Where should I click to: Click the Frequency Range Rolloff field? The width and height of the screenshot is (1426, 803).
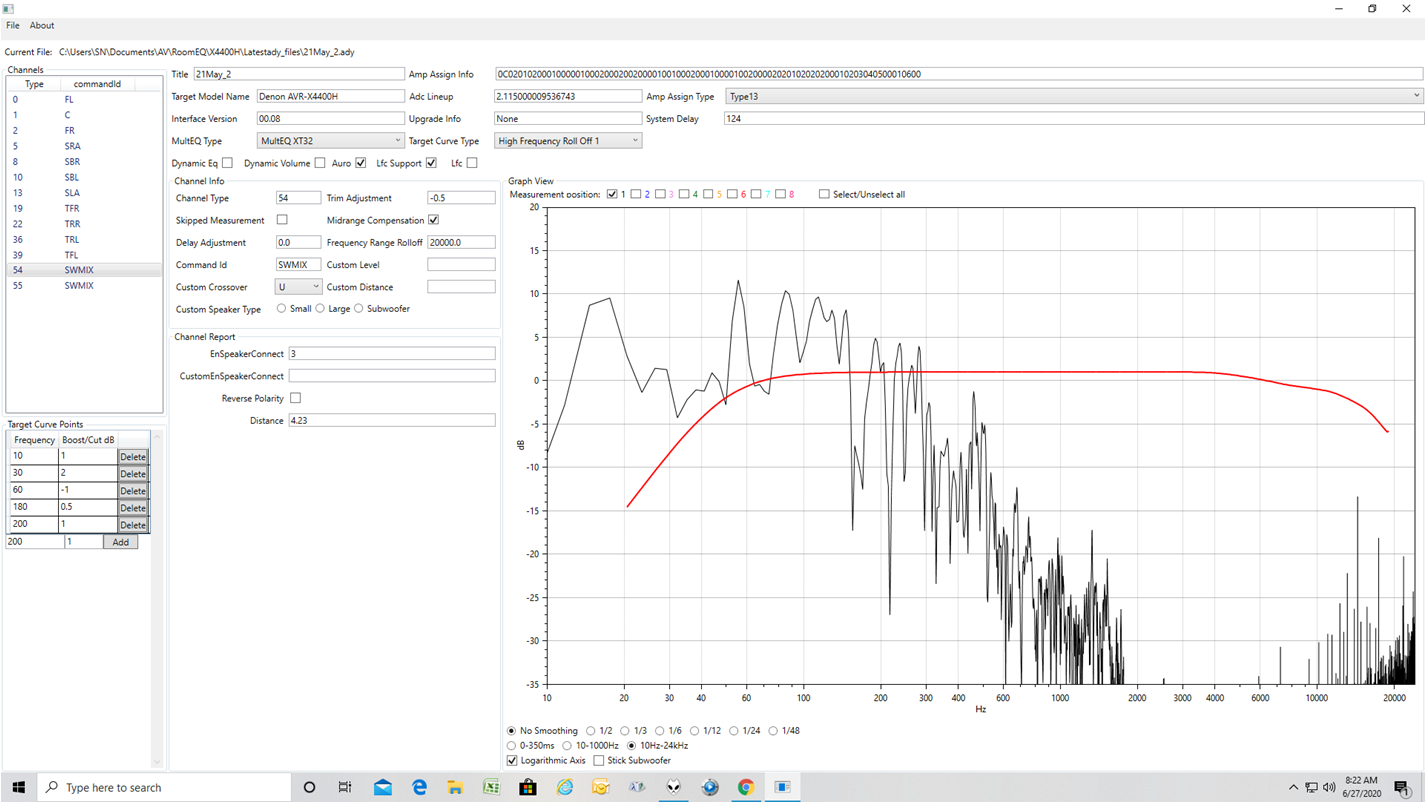point(461,242)
